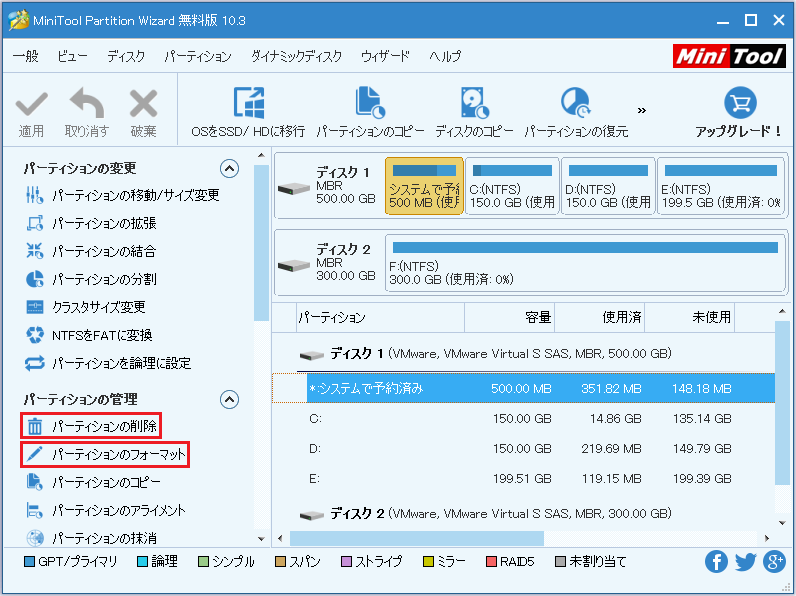
Task: Click the ディスク 2 drive icon in disk map
Action: click(294, 264)
